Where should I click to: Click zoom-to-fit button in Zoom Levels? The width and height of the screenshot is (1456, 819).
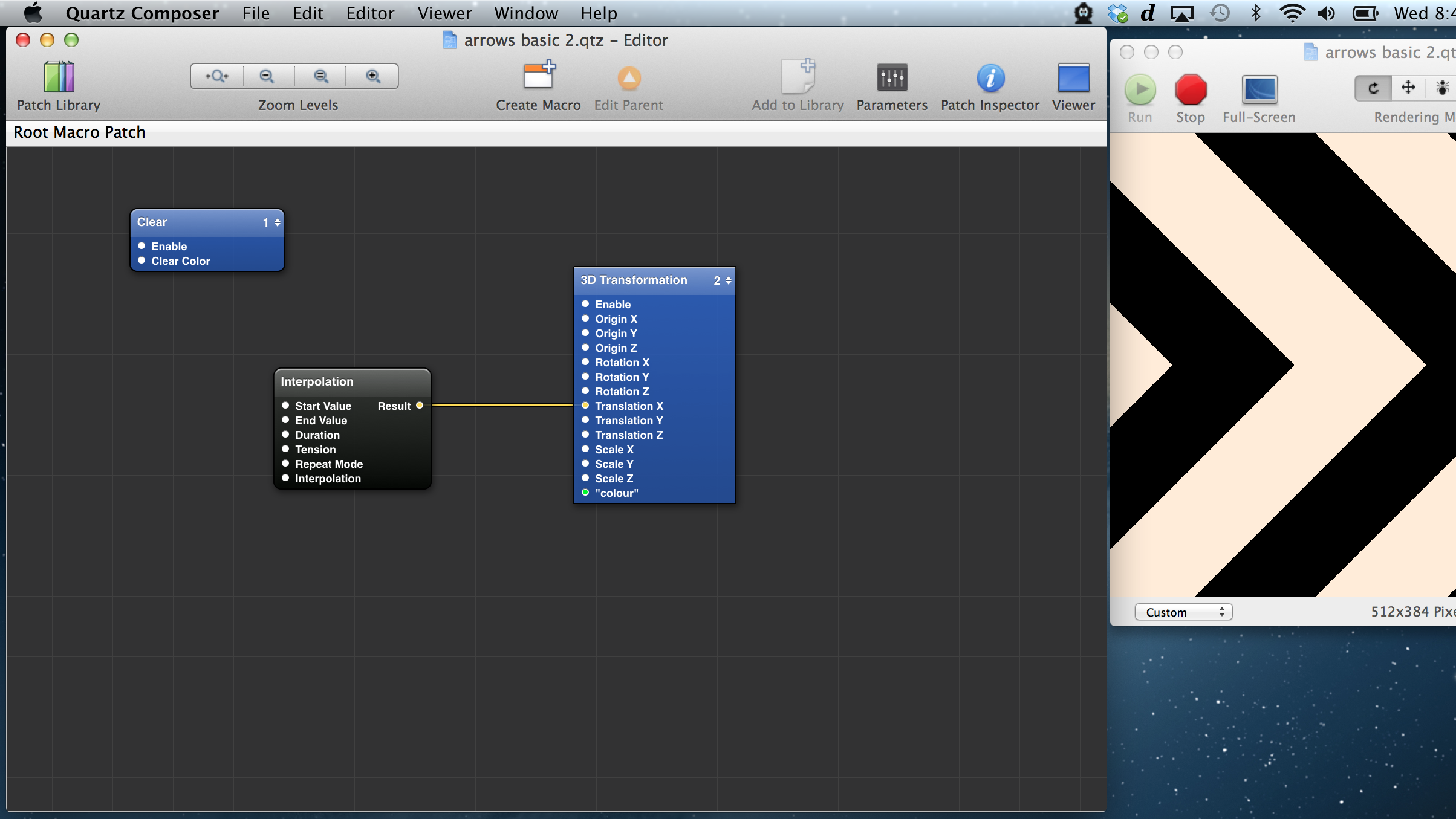click(217, 76)
